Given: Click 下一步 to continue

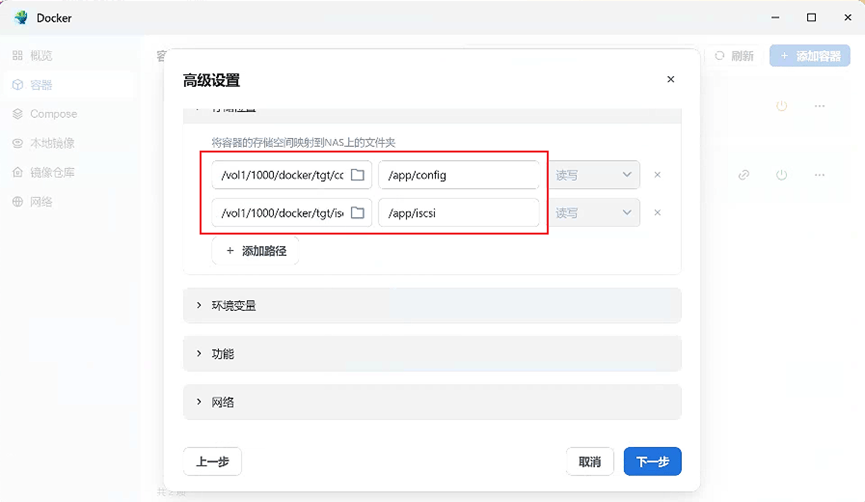Looking at the screenshot, I should pyautogui.click(x=653, y=461).
